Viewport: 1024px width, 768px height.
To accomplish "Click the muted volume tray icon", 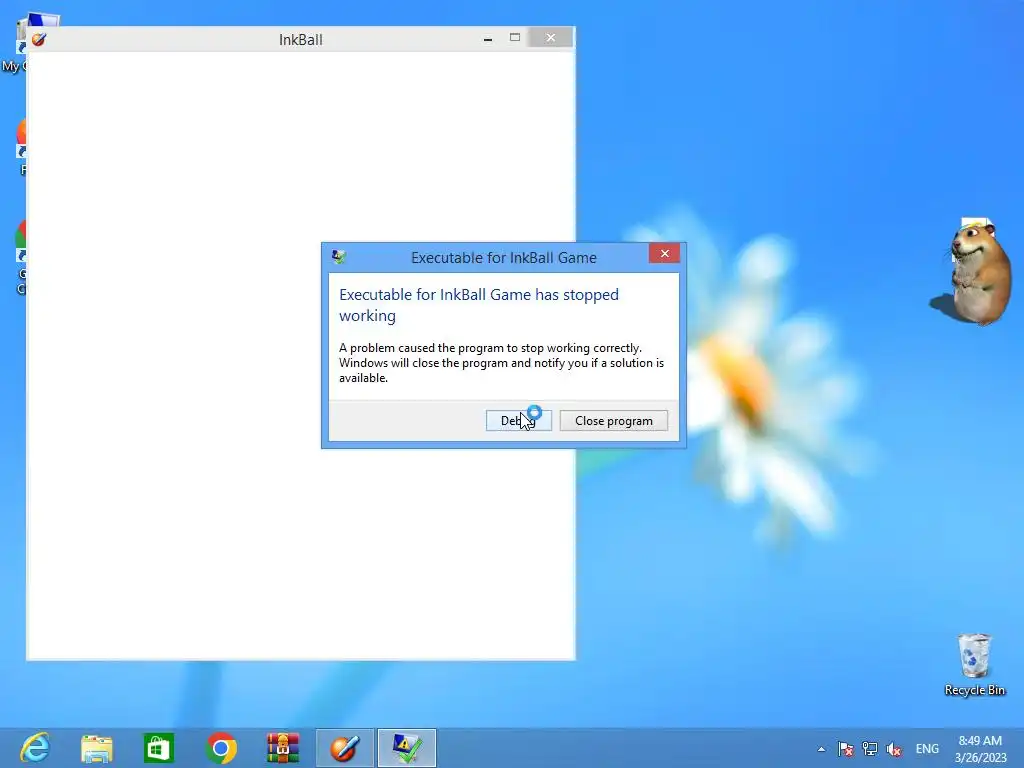I will point(894,749).
